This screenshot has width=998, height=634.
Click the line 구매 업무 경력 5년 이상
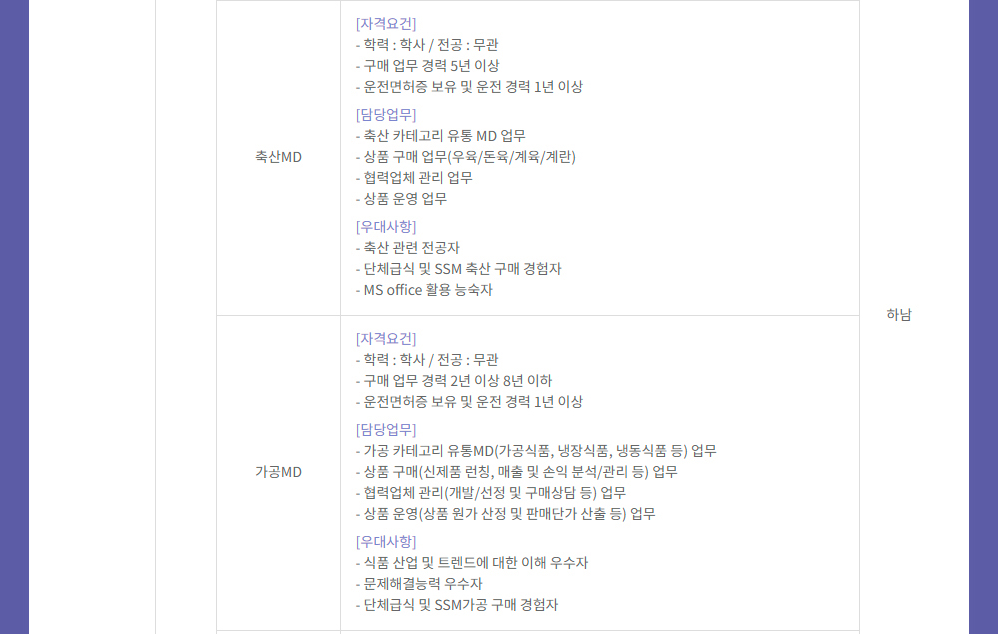(x=428, y=66)
